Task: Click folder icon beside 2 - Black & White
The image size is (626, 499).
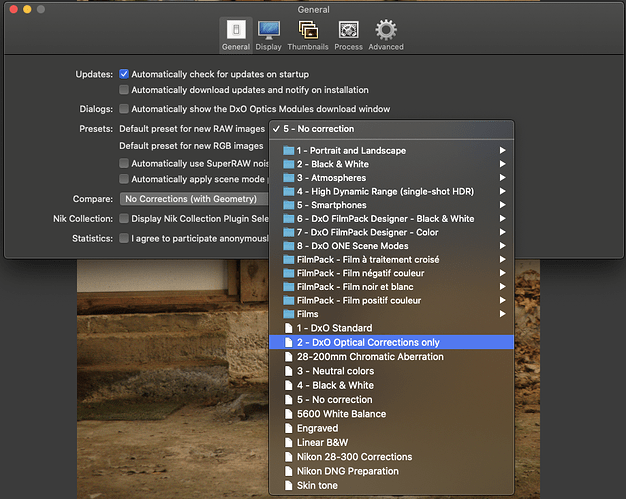Action: tap(288, 164)
